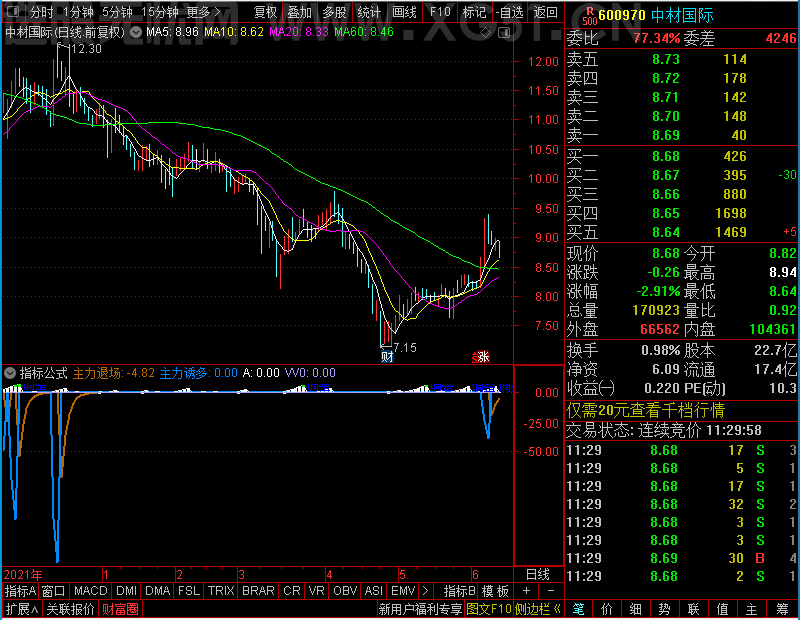
Task: Open the 指标A indicator group
Action: (x=20, y=591)
